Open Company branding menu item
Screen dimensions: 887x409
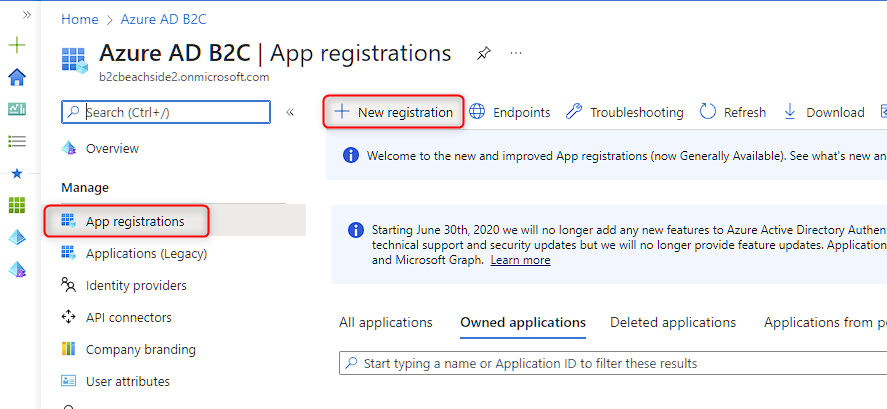click(128, 350)
